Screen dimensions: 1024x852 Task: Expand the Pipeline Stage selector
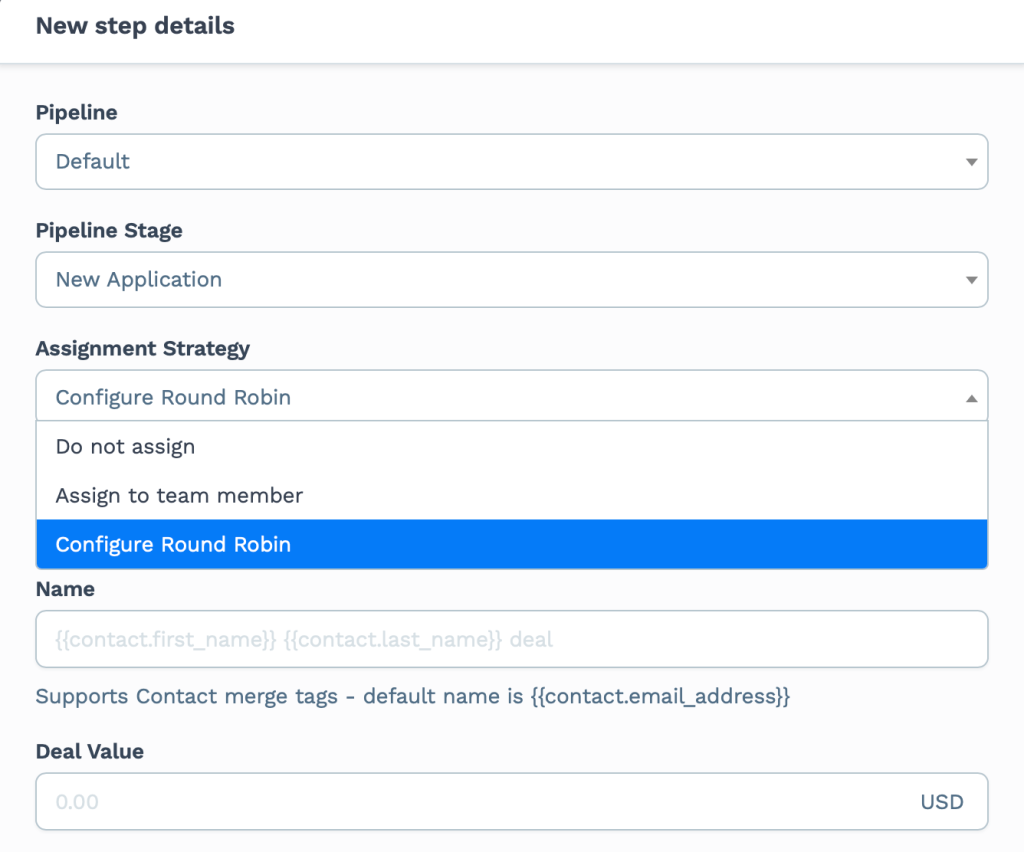click(x=512, y=280)
